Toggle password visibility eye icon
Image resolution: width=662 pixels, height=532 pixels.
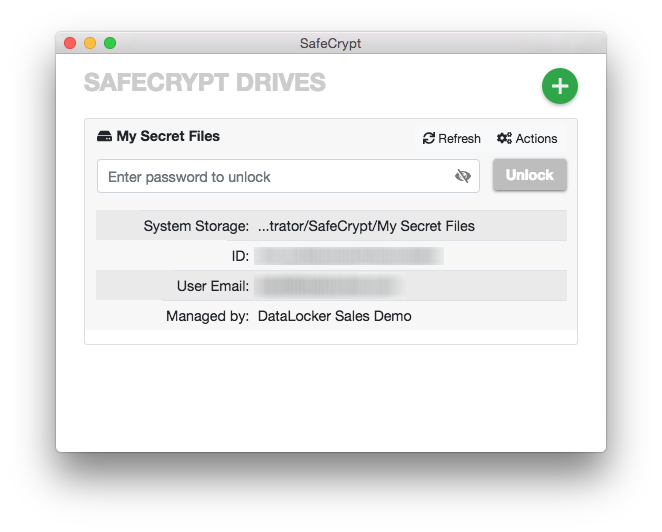click(463, 176)
